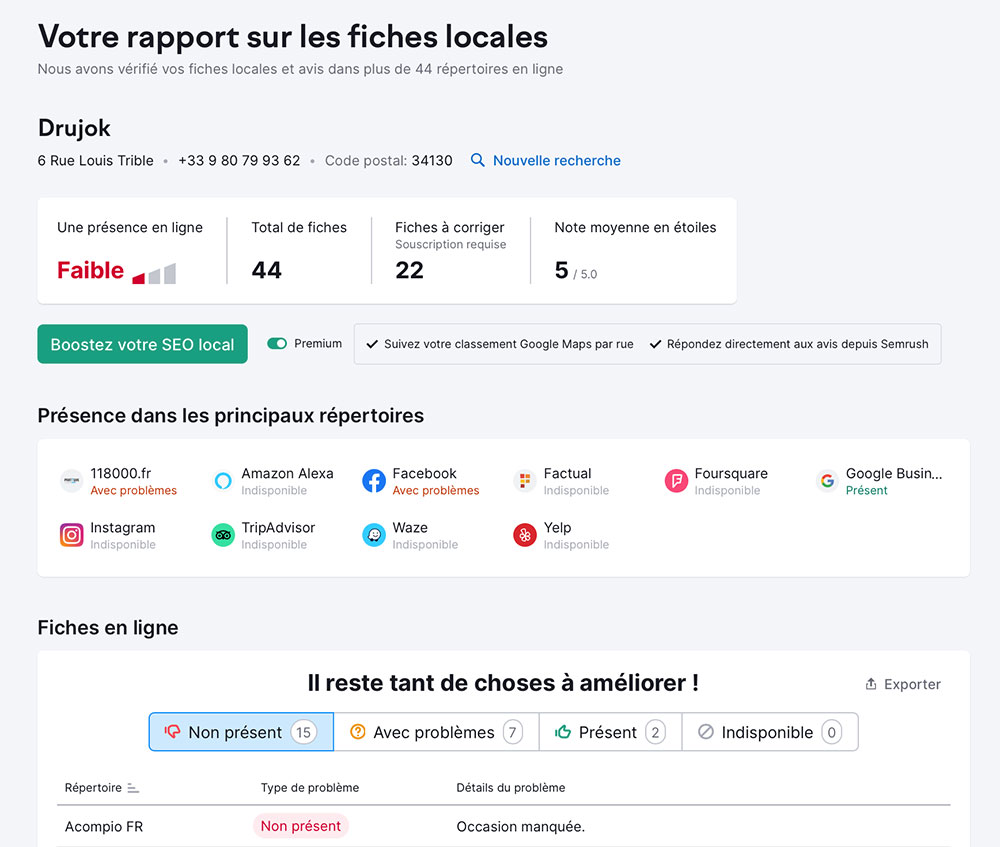Click the Factual directory icon
Image resolution: width=1000 pixels, height=847 pixels.
(525, 481)
